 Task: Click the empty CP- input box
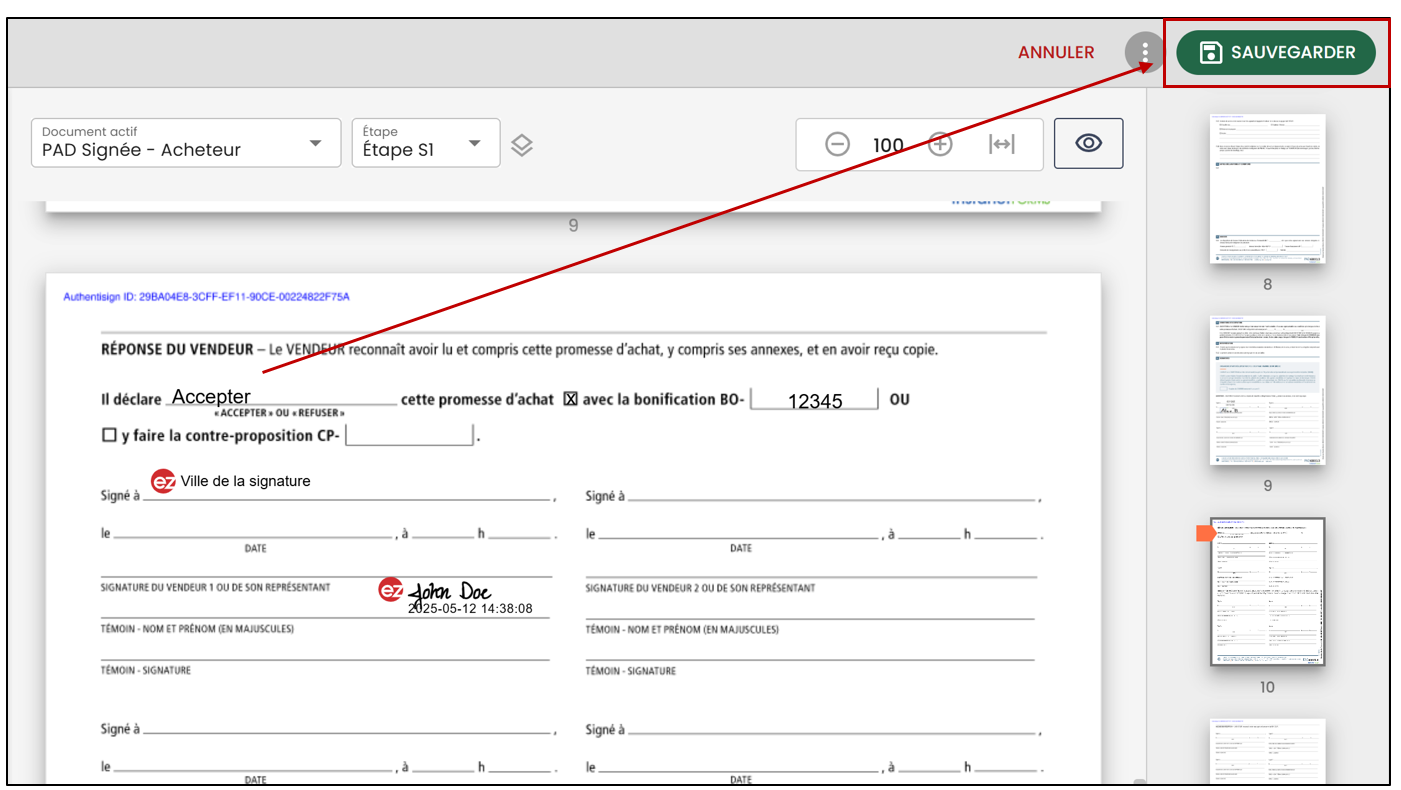408,435
